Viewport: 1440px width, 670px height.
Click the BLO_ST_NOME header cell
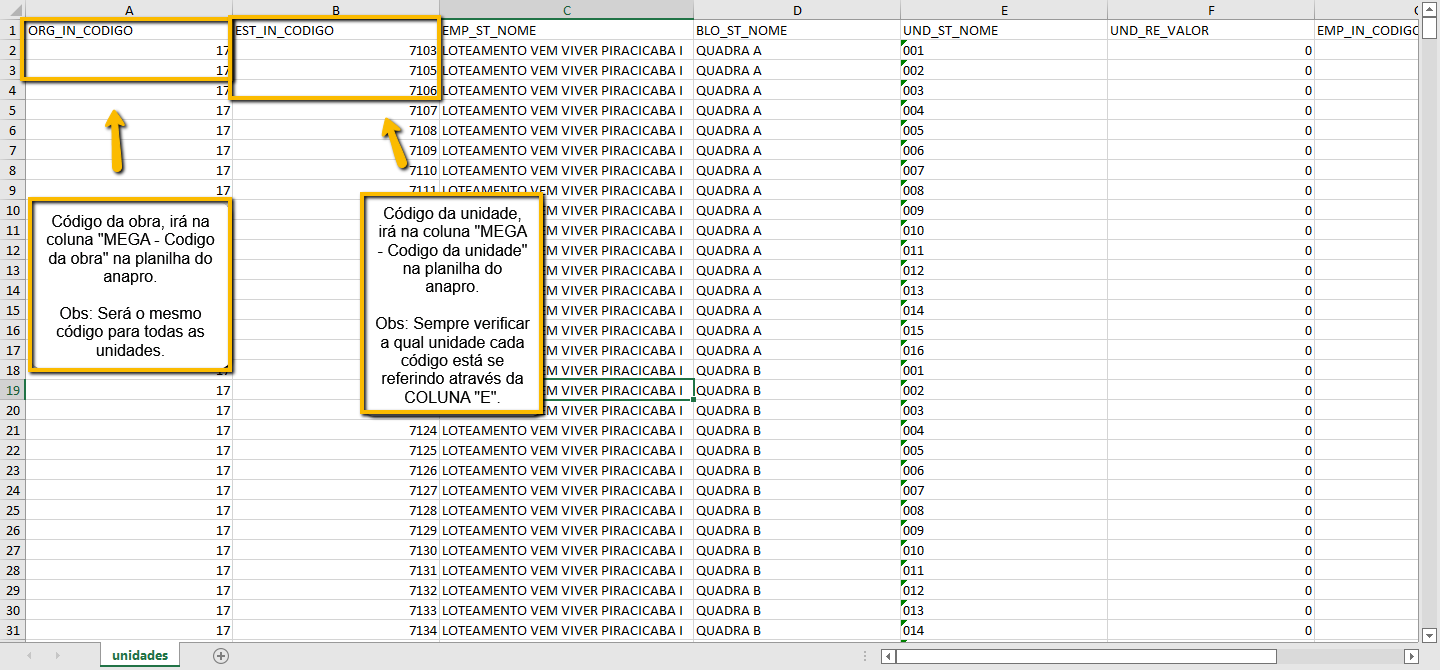pyautogui.click(x=797, y=30)
